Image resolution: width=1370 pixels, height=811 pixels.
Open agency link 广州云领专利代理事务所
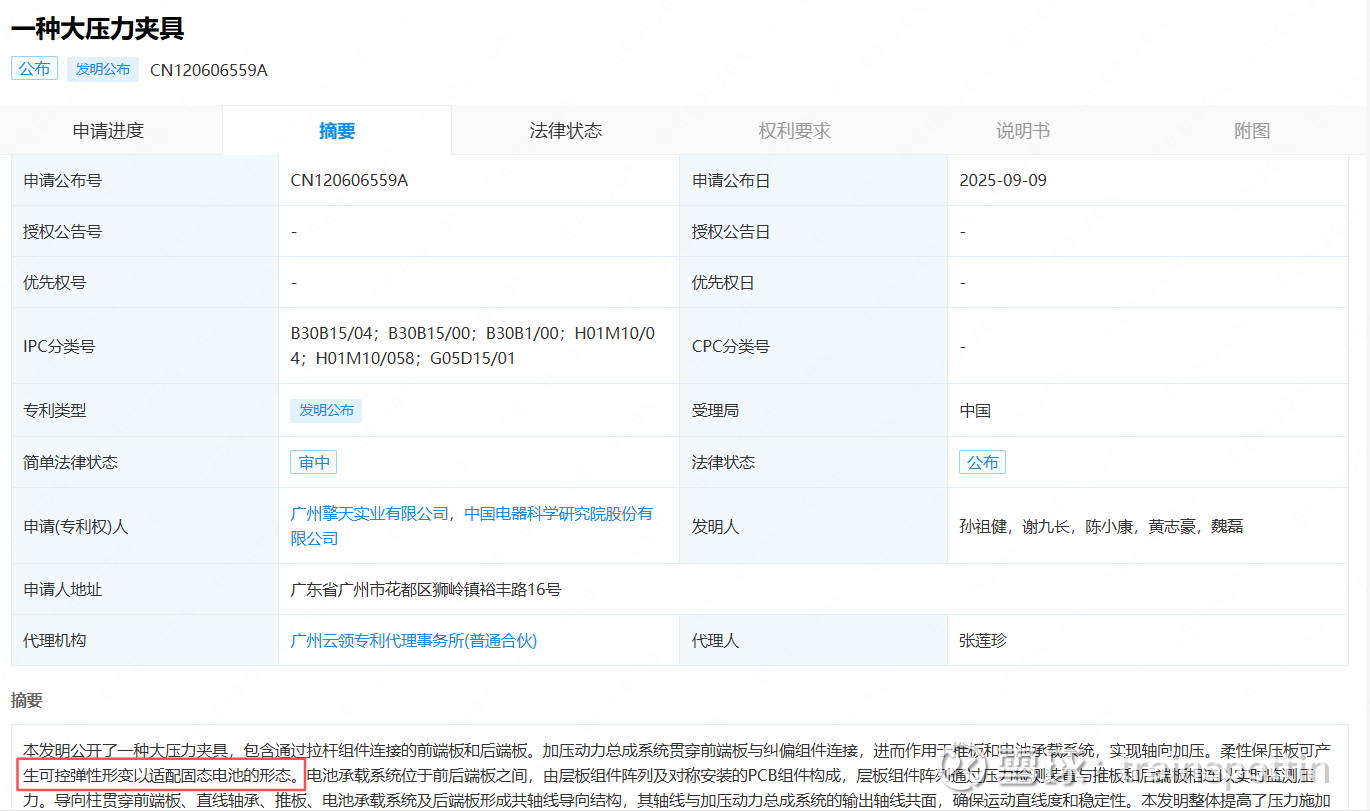413,640
